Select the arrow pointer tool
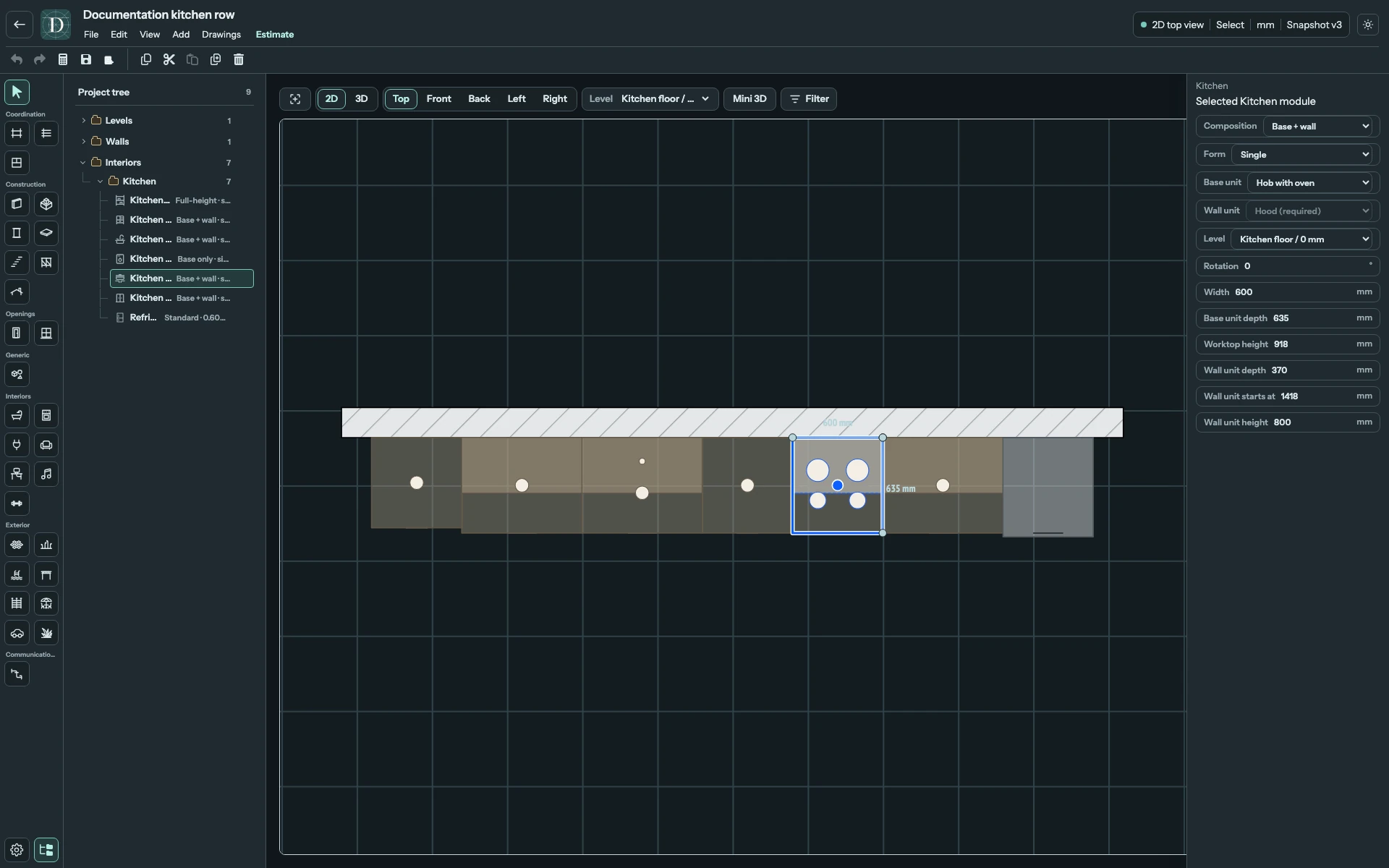 point(17,92)
